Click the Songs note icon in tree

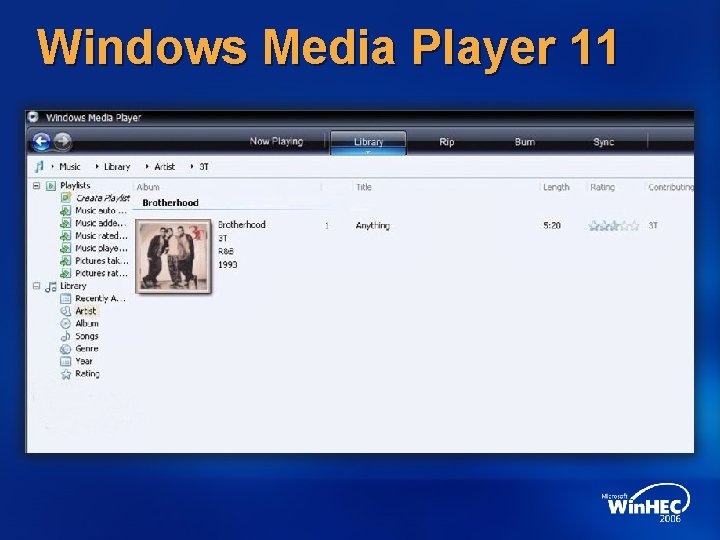66,336
